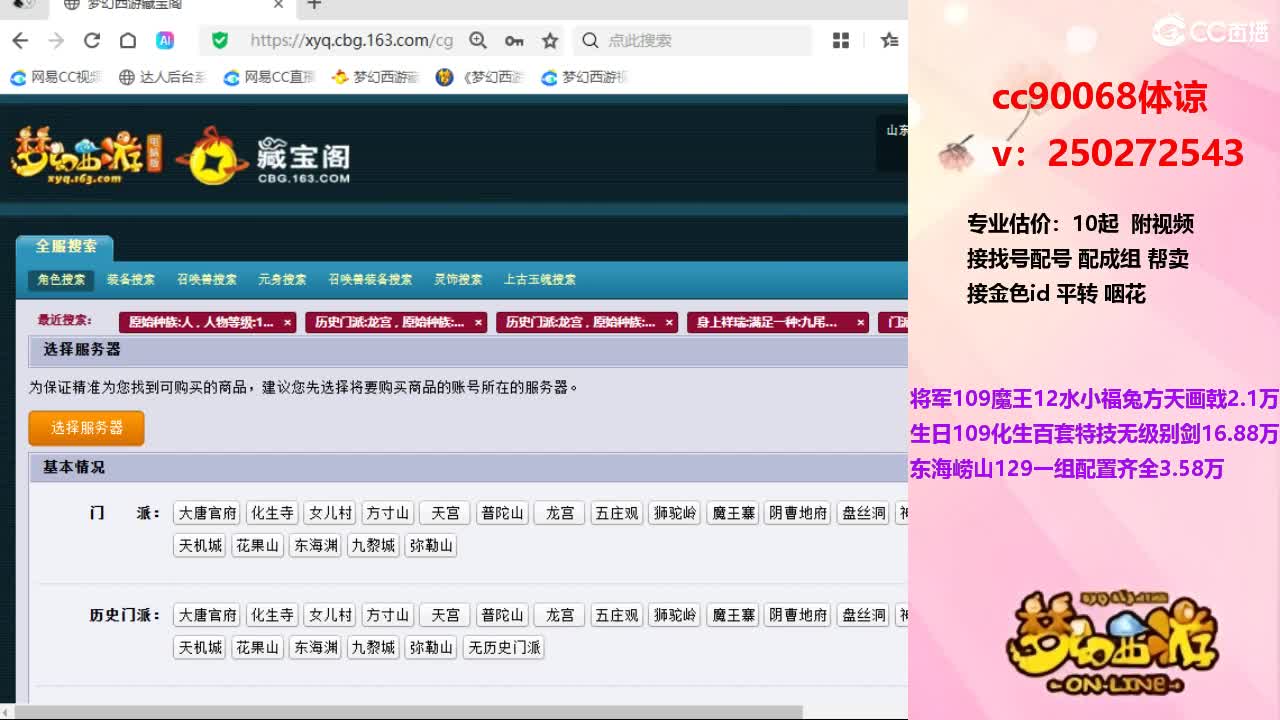The image size is (1280, 720).
Task: Remove the first recent search tag 原始种族:人
Action: 287,322
